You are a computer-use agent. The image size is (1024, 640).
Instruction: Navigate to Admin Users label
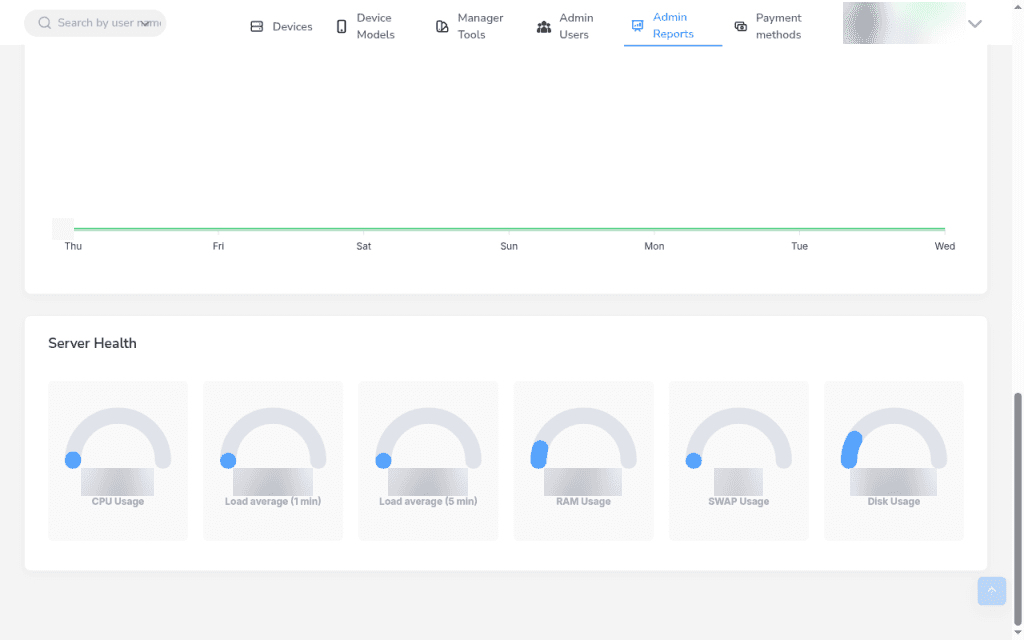576,26
